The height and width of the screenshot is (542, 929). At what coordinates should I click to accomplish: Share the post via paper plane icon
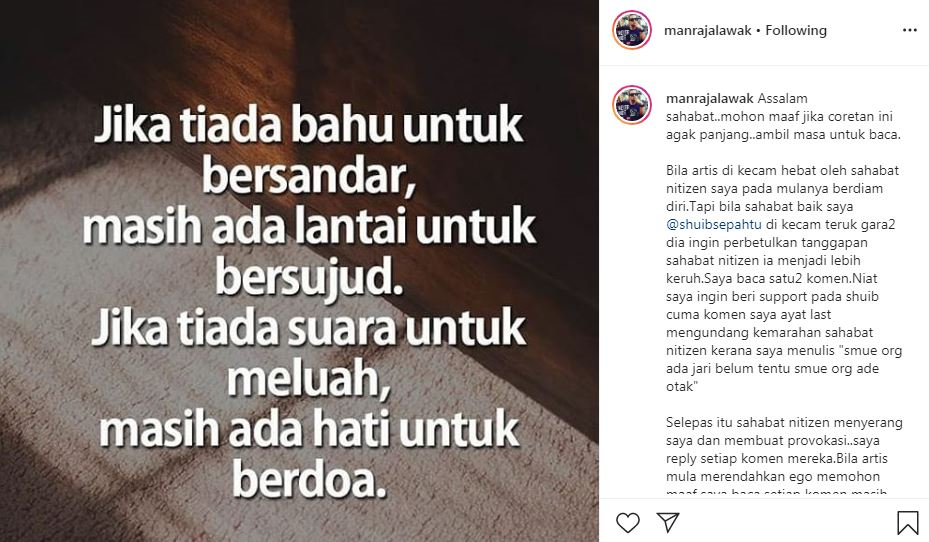pos(668,522)
